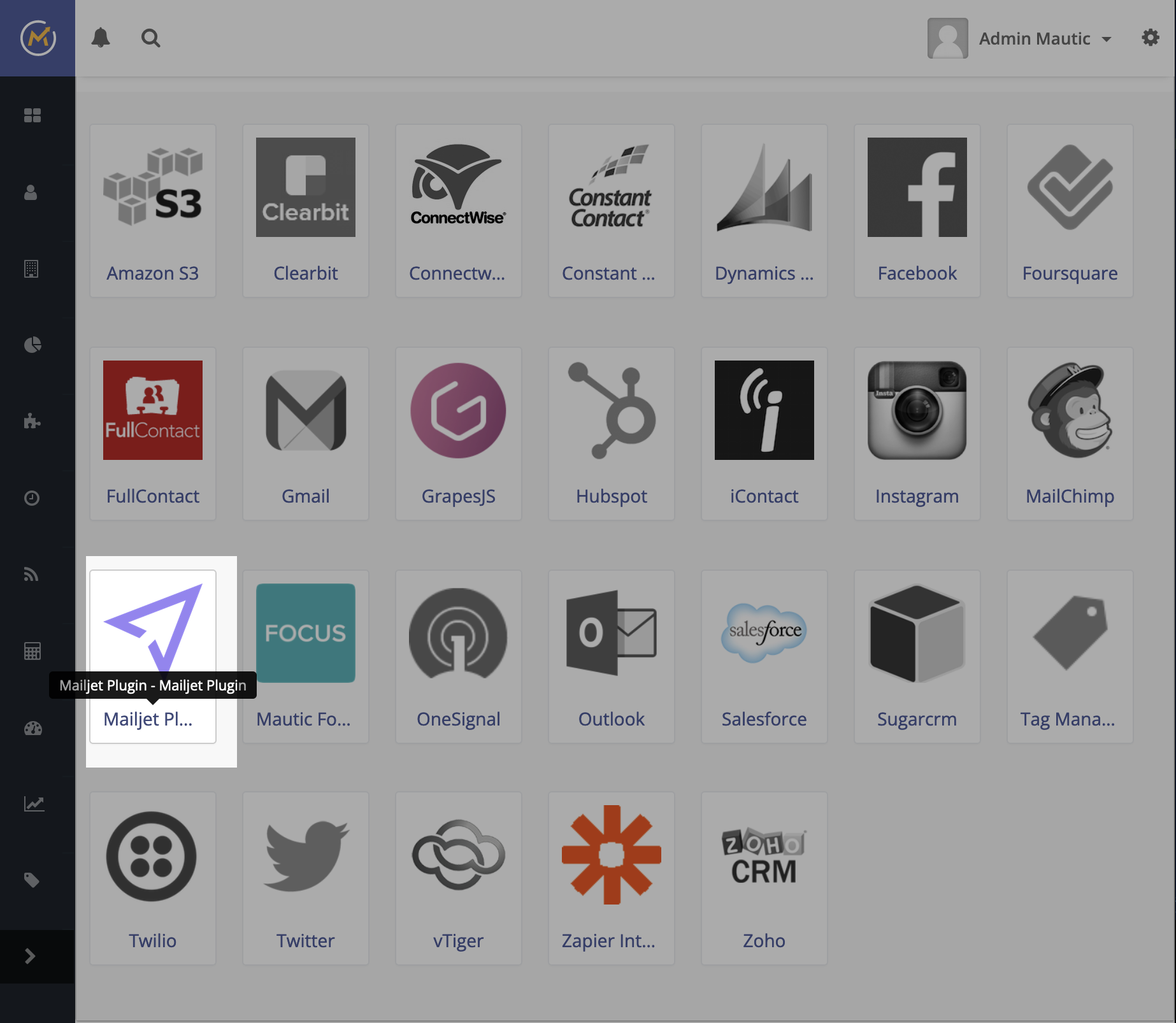Image resolution: width=1176 pixels, height=1023 pixels.
Task: Open the Dynamics CRM plugin logo
Action: [764, 187]
